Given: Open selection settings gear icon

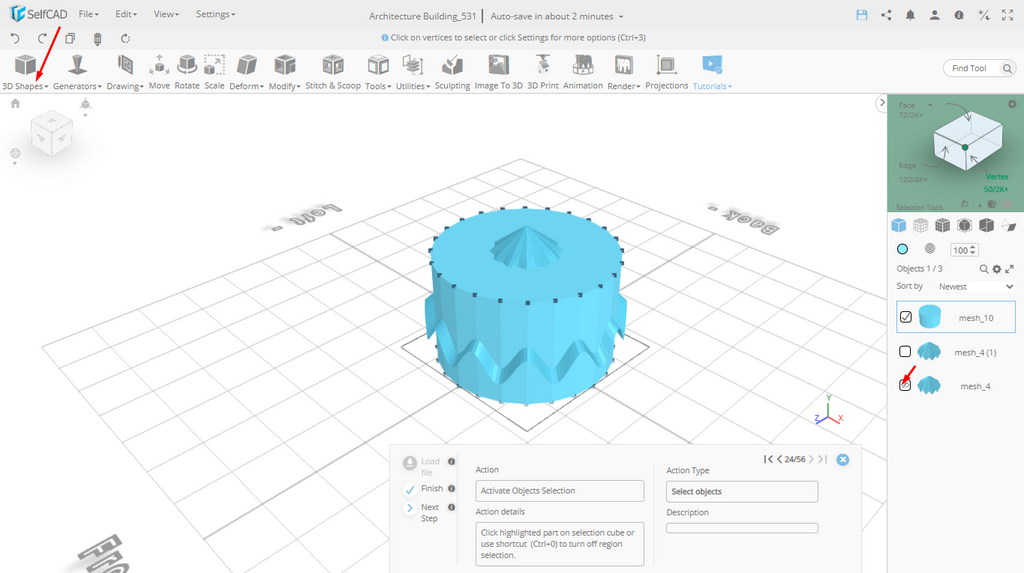Looking at the screenshot, I should pyautogui.click(x=1012, y=104).
